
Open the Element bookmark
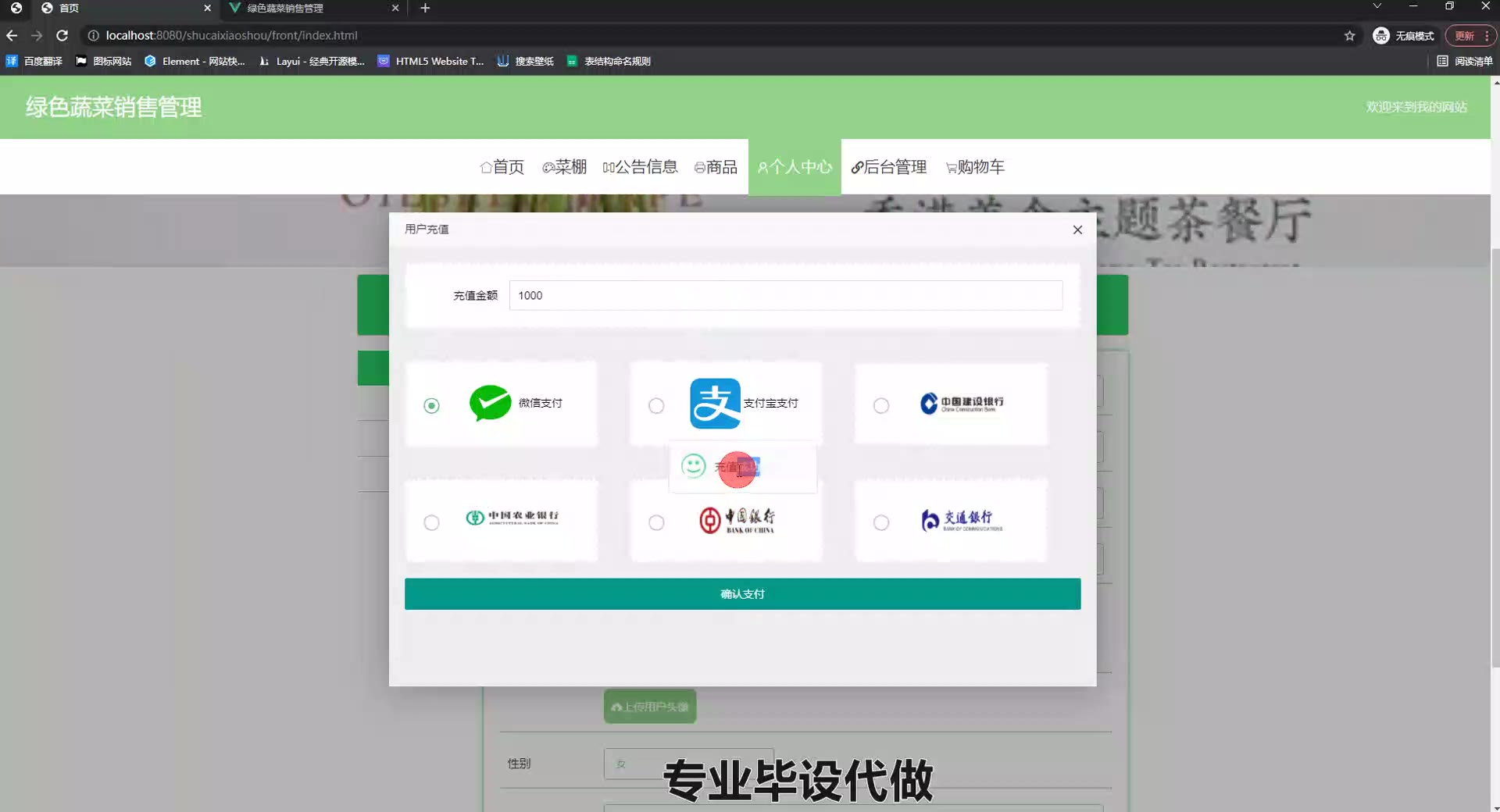tap(195, 61)
